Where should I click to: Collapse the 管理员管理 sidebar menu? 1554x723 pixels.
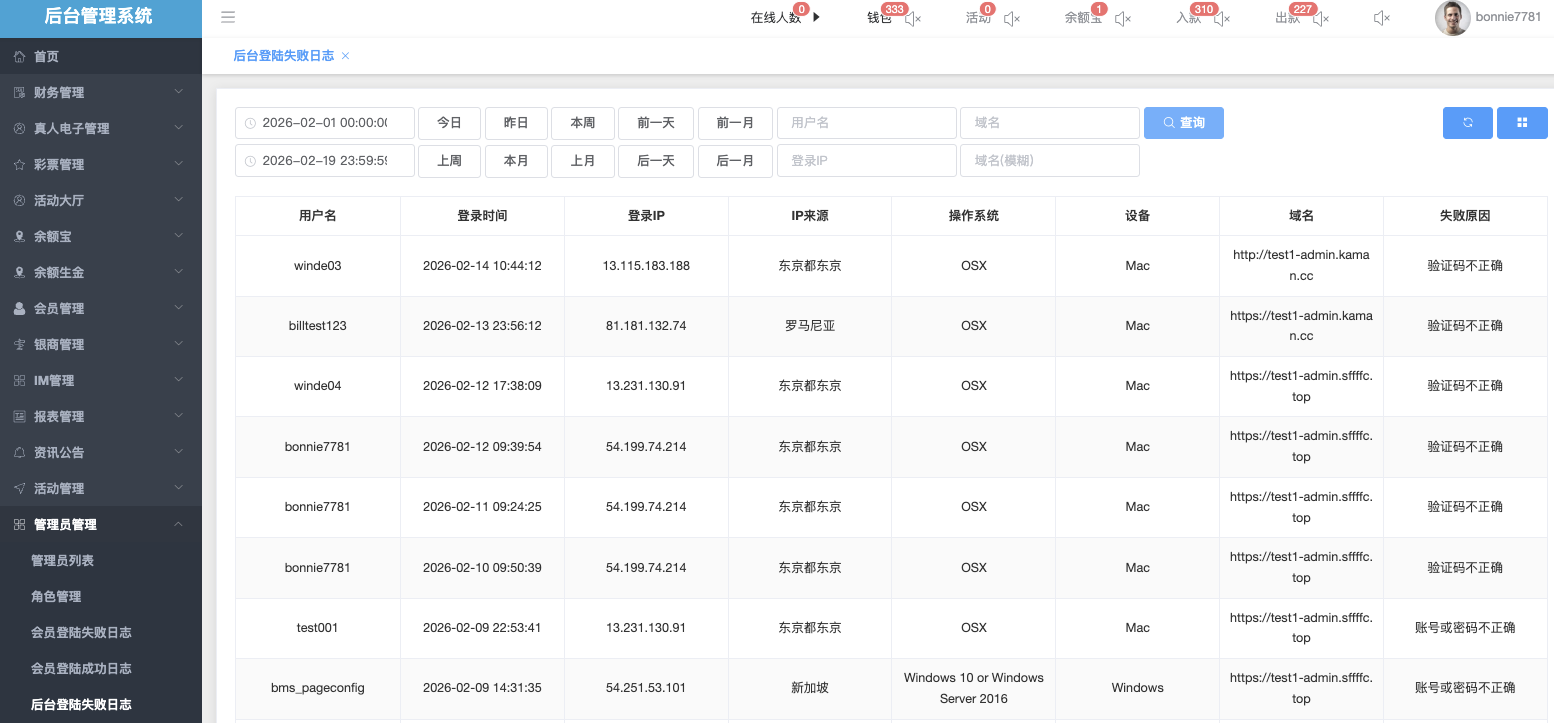[x=100, y=525]
